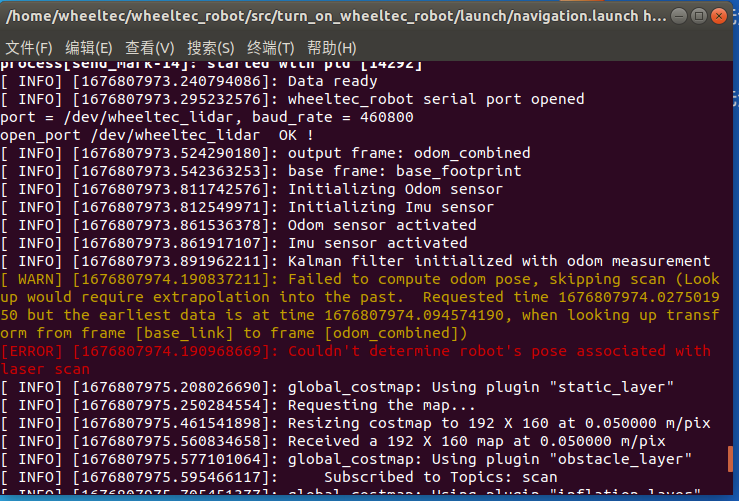Open the 搜索(S) menu
This screenshot has width=739, height=501.
(x=210, y=48)
